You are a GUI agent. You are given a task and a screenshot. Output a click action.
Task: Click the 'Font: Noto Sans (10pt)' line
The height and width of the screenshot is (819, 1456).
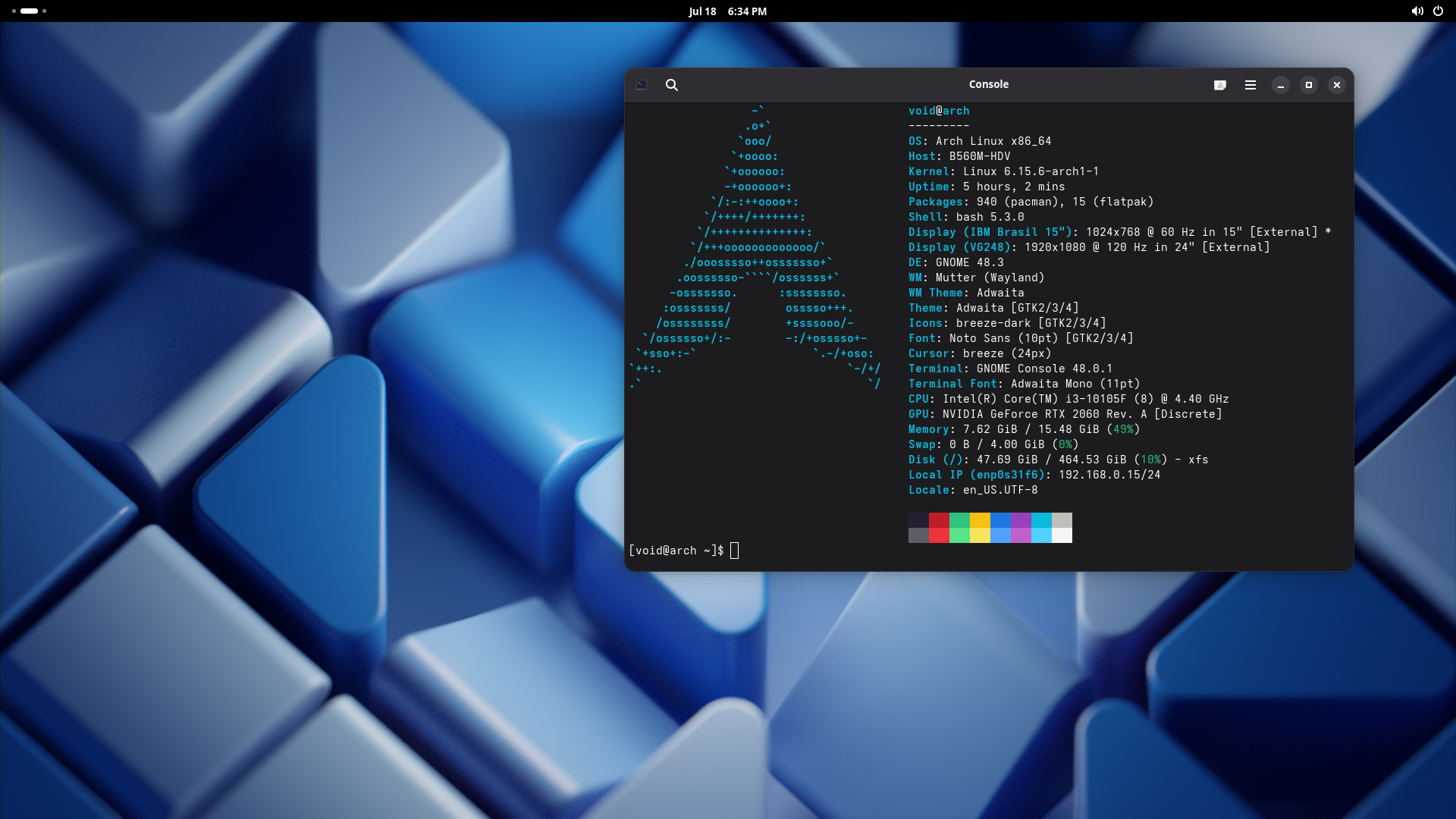pos(1021,338)
